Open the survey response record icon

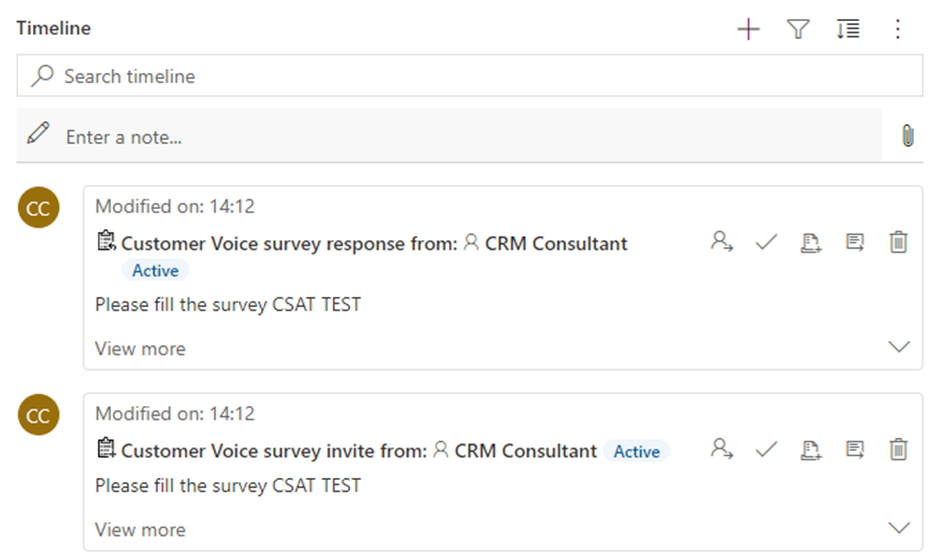(x=855, y=242)
